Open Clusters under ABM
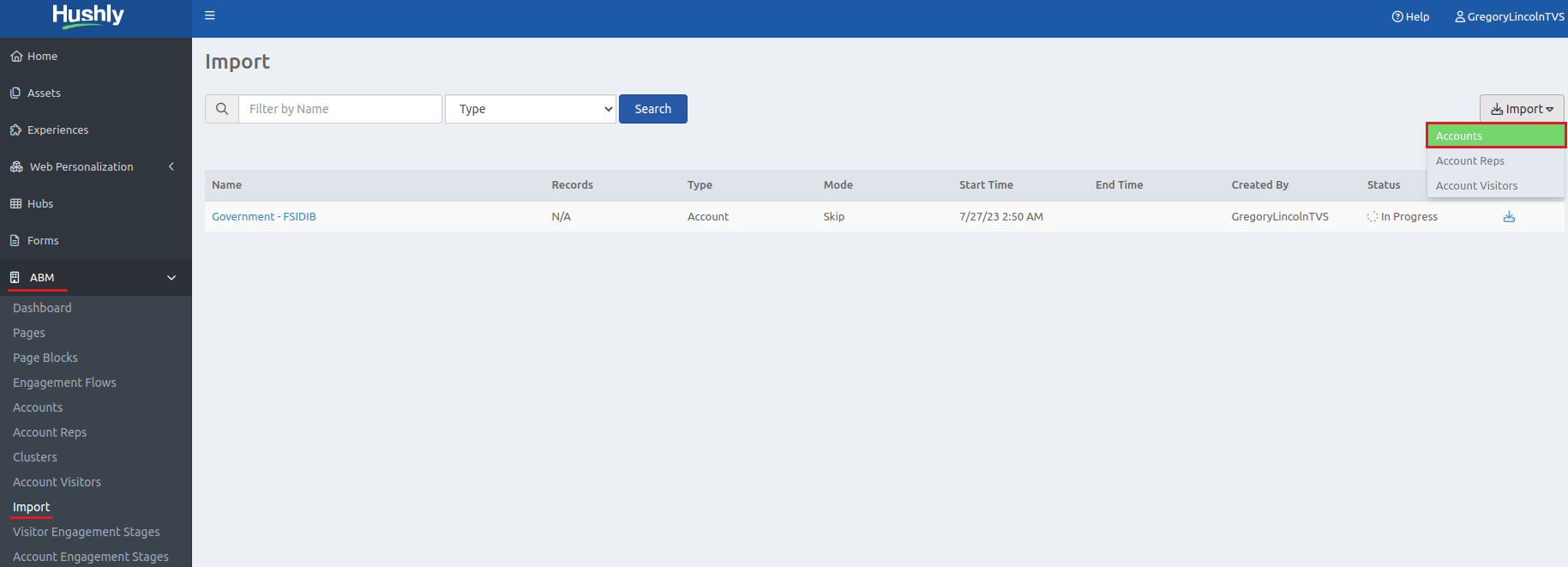 (35, 457)
